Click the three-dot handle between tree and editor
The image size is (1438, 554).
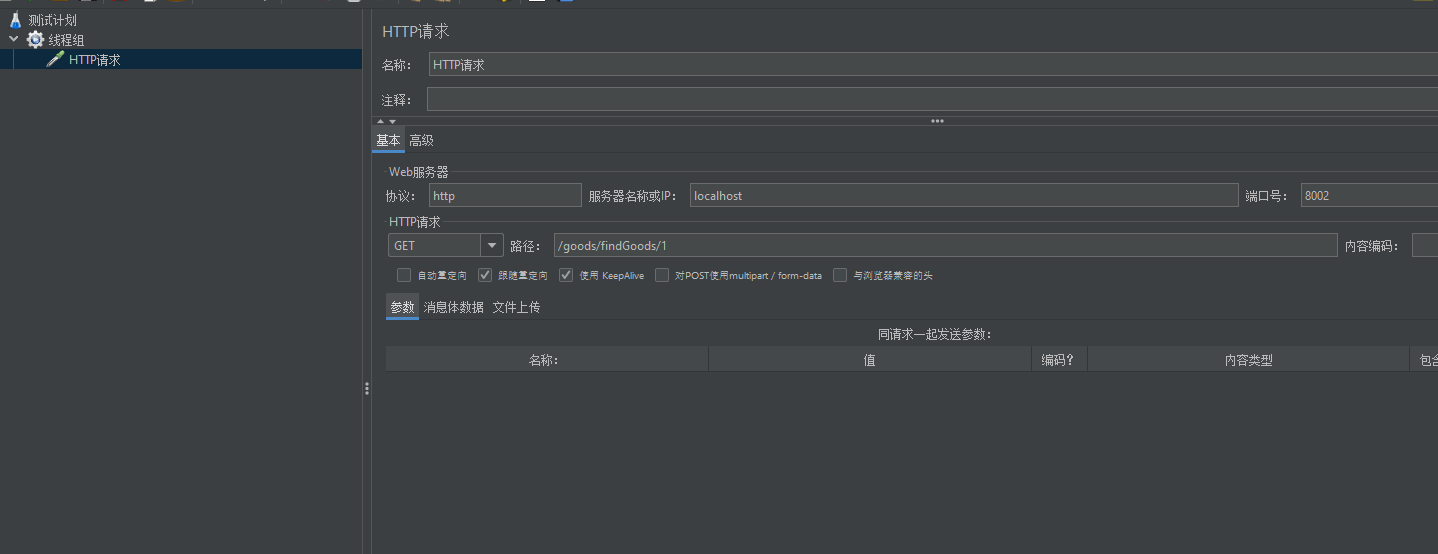pos(367,389)
